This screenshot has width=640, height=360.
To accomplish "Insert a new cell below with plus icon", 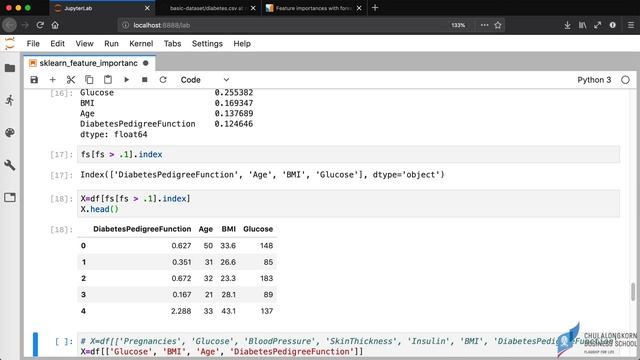I will 53,80.
